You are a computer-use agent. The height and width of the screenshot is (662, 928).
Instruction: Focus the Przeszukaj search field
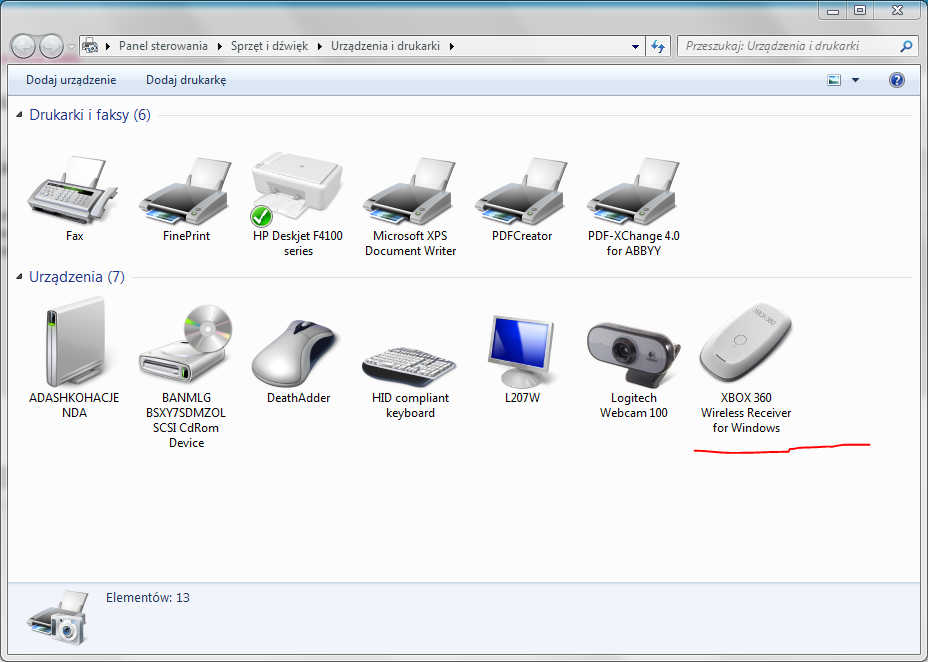click(x=791, y=46)
